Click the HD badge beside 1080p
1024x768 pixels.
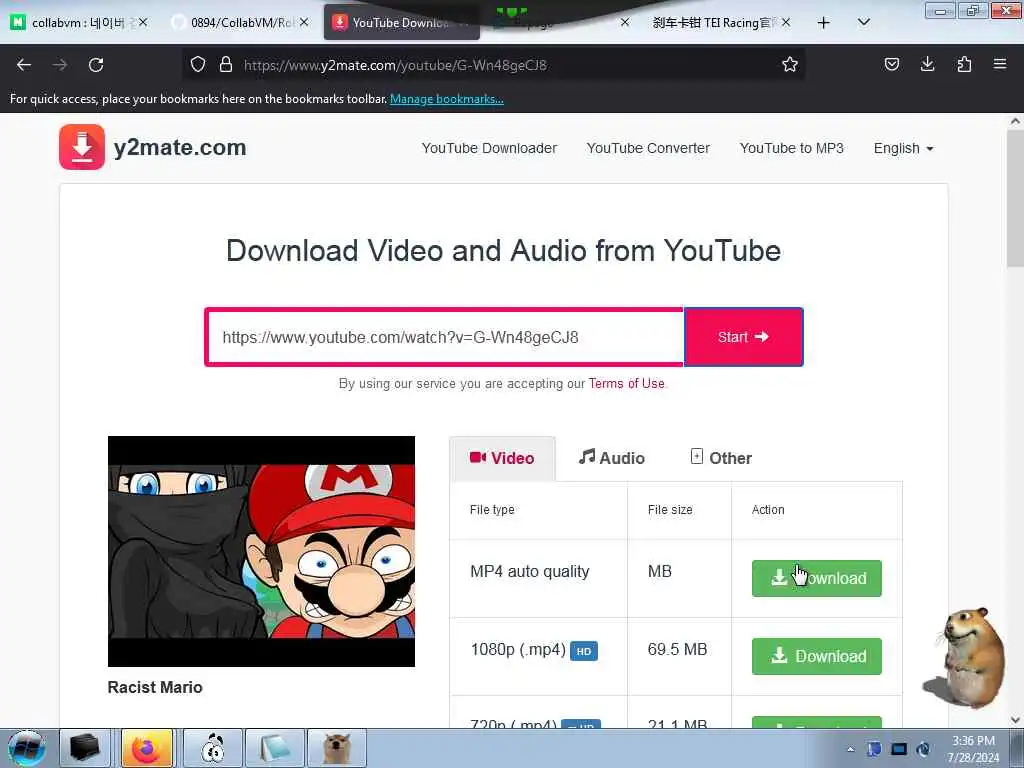pyautogui.click(x=584, y=651)
